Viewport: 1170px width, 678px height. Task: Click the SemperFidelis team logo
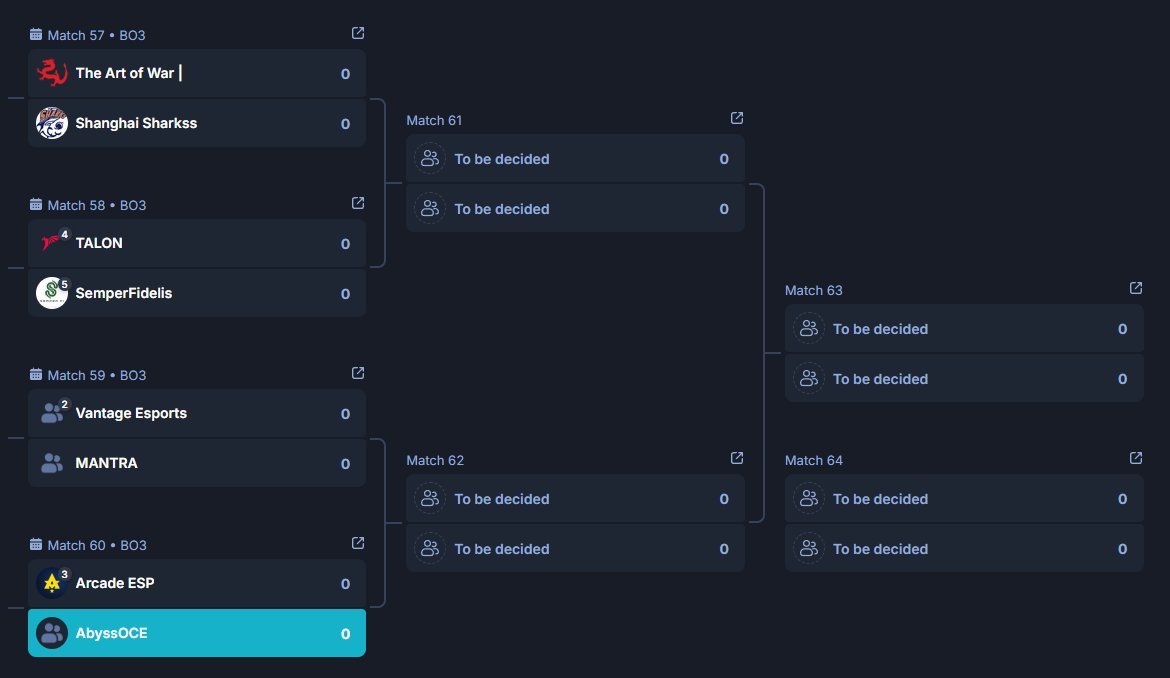52,293
